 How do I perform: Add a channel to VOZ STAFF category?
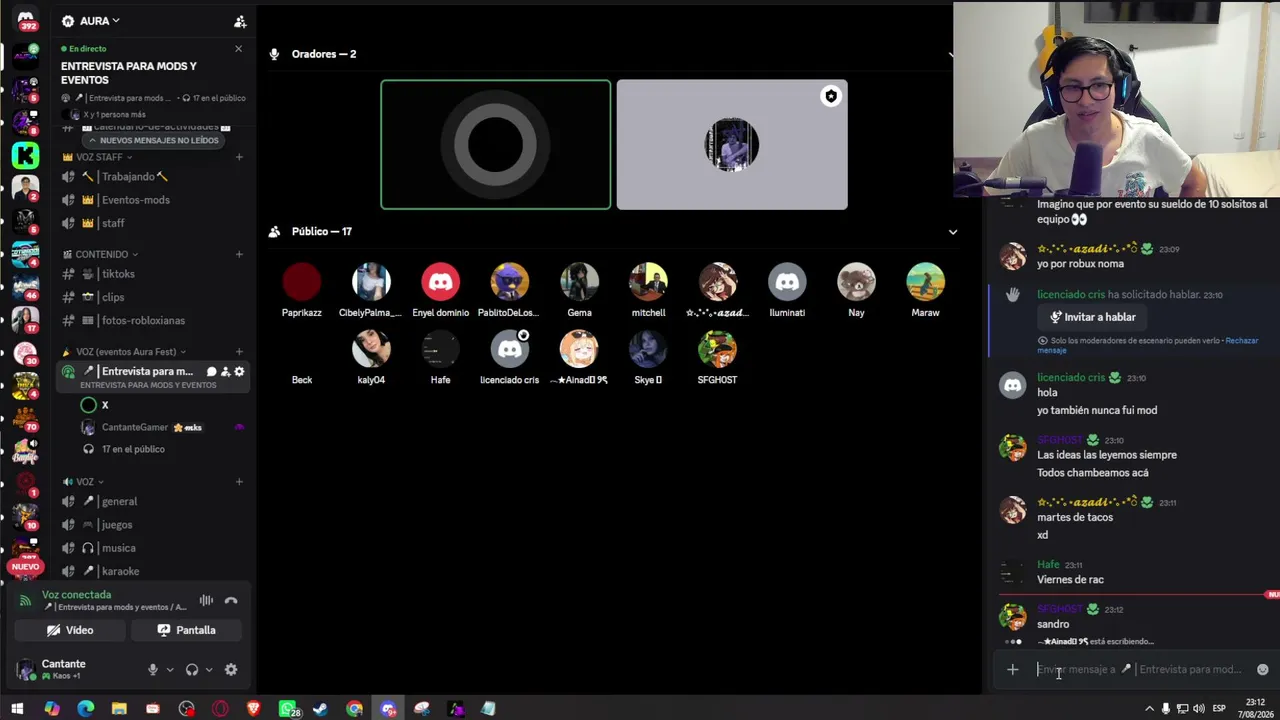pos(239,157)
